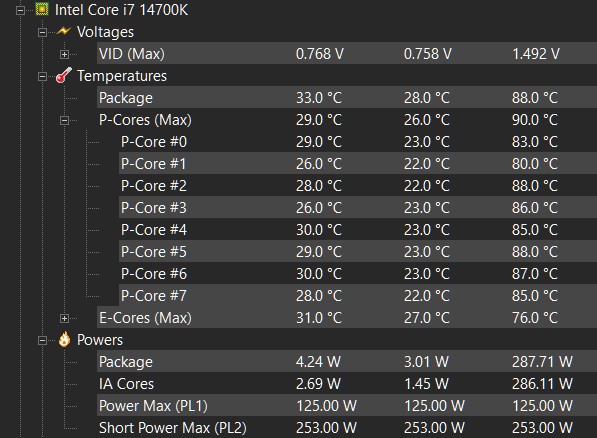Click the Package minimum temperature 28.0 °C
The width and height of the screenshot is (597, 438).
[427, 98]
